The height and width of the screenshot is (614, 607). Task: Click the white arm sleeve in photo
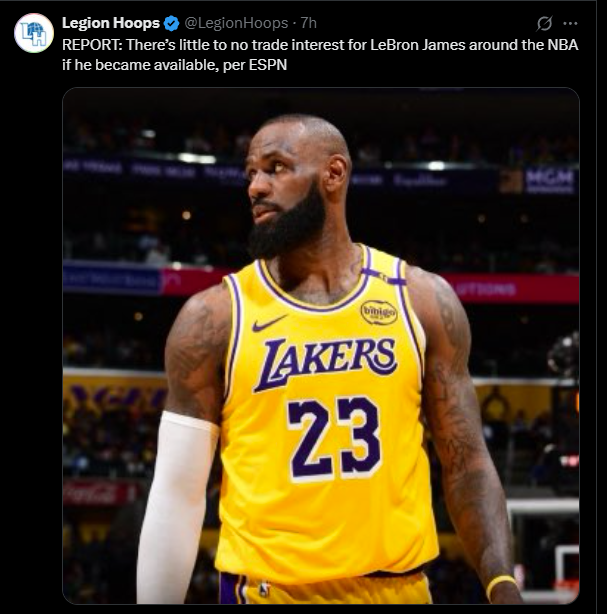[176, 506]
